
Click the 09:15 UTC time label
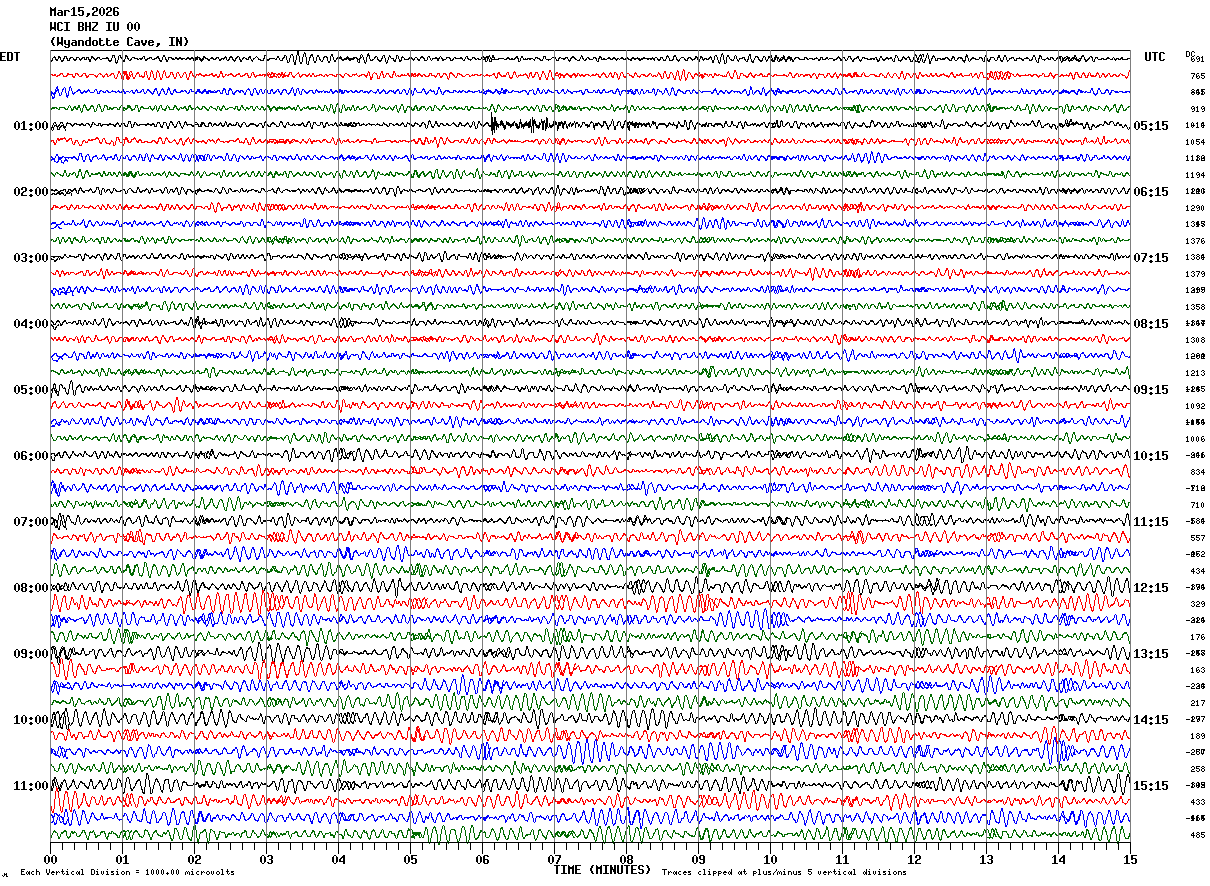(x=1151, y=390)
